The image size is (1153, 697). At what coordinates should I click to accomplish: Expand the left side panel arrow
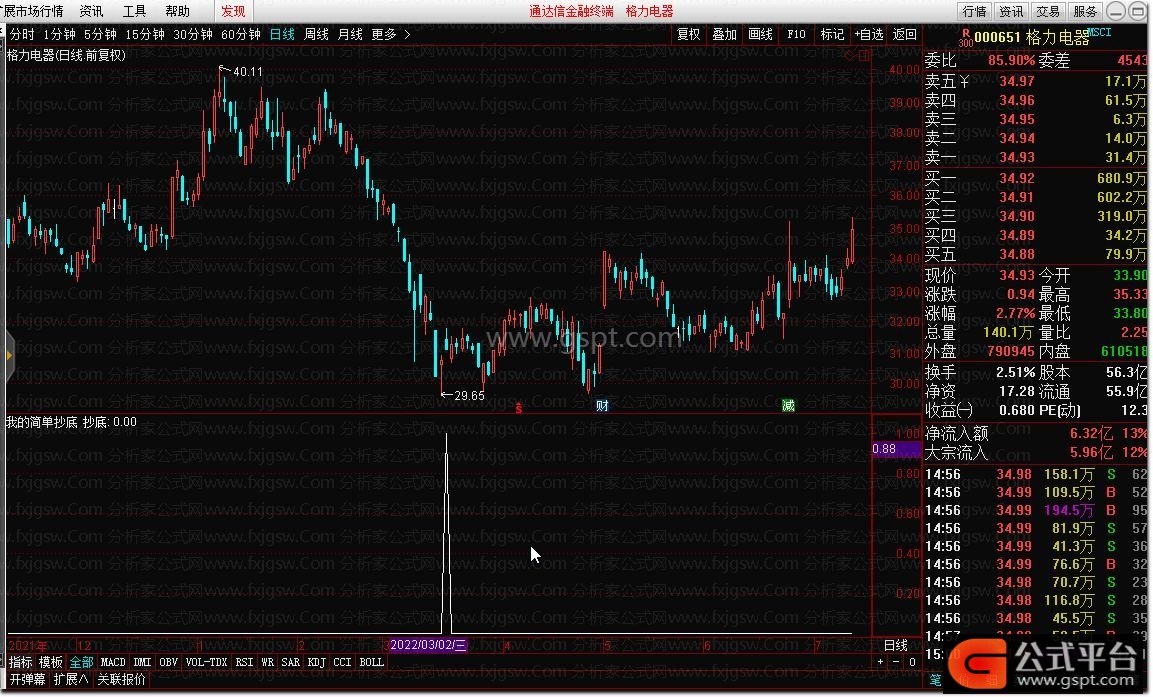point(9,356)
